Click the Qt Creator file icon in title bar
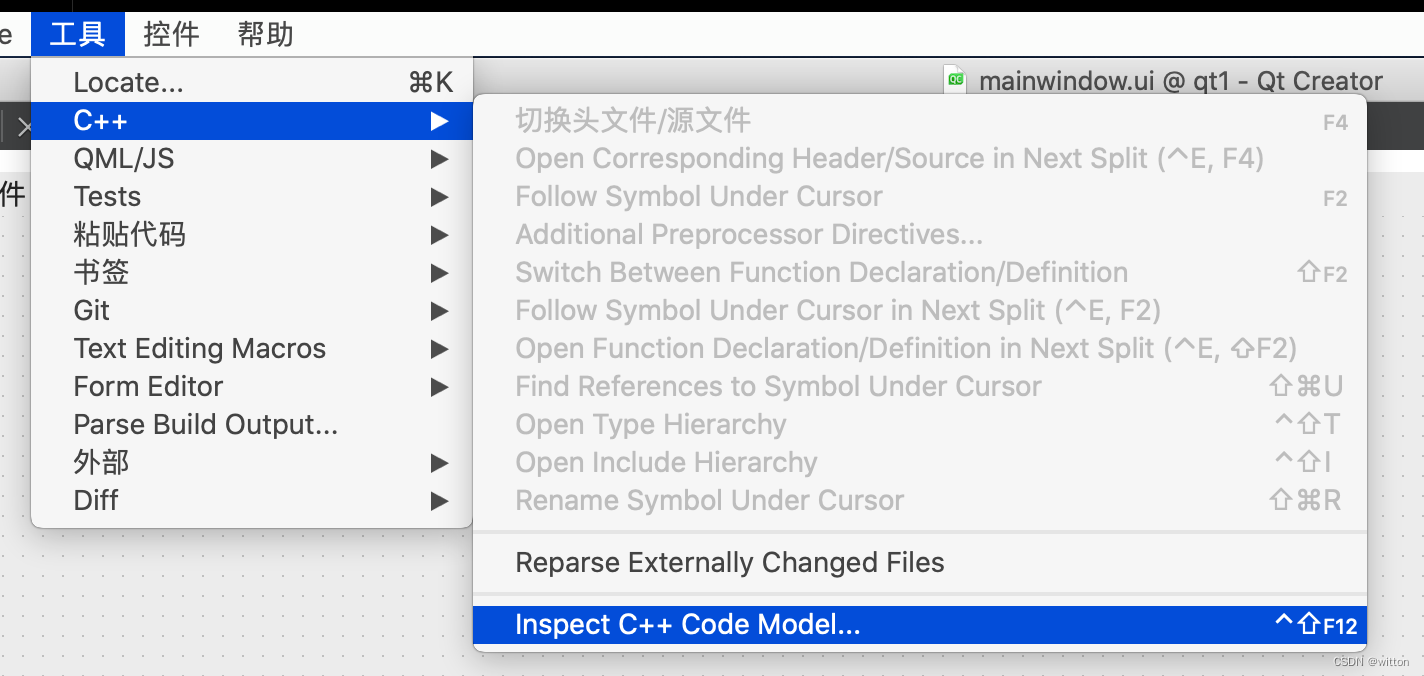The image size is (1424, 676). pos(956,80)
